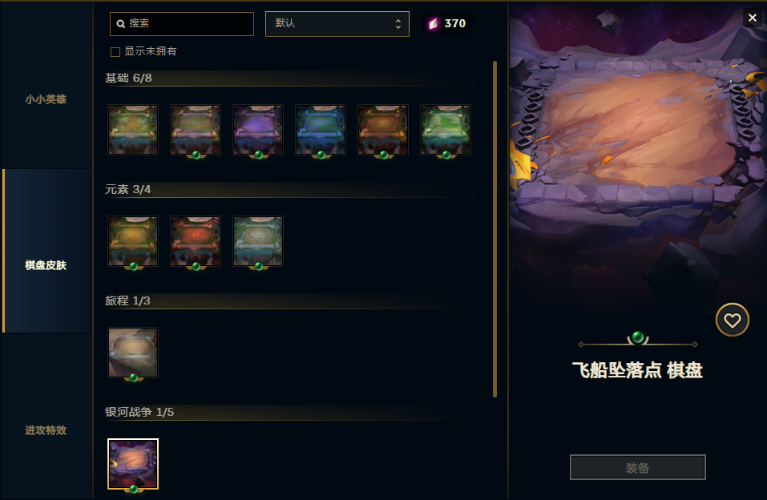Select the blue arena skin thumbnail in 基础

pos(320,130)
